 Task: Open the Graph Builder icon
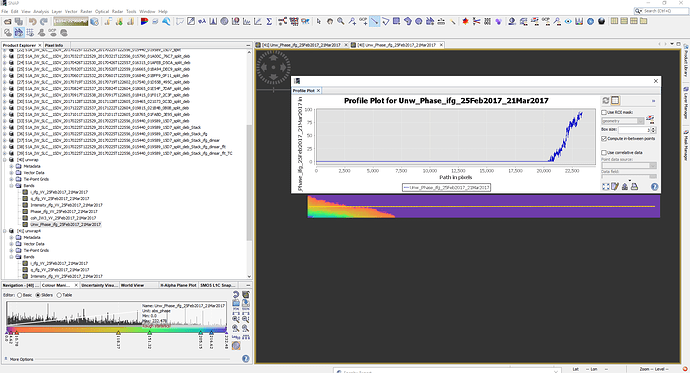point(282,21)
